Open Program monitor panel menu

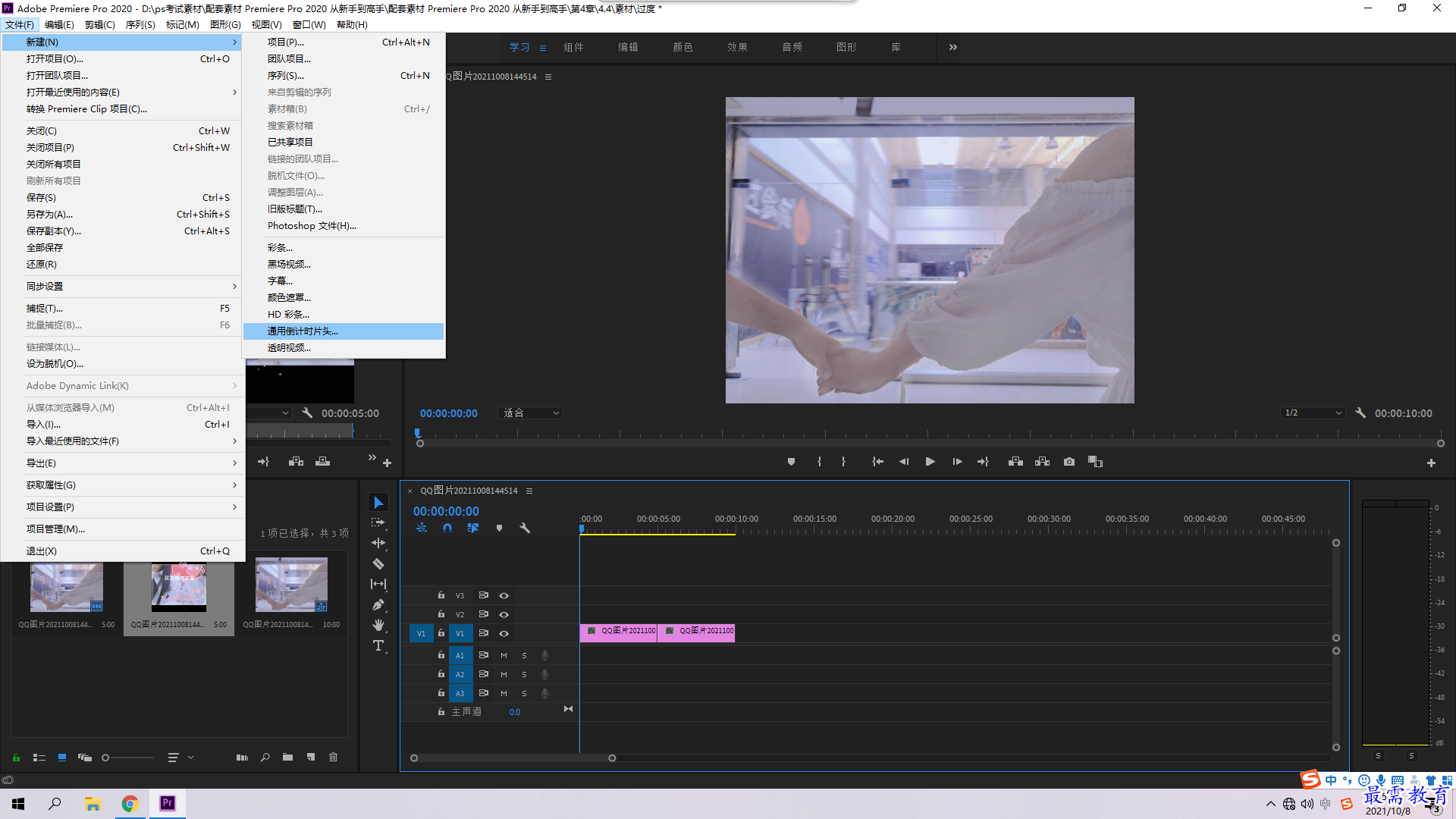pyautogui.click(x=548, y=77)
